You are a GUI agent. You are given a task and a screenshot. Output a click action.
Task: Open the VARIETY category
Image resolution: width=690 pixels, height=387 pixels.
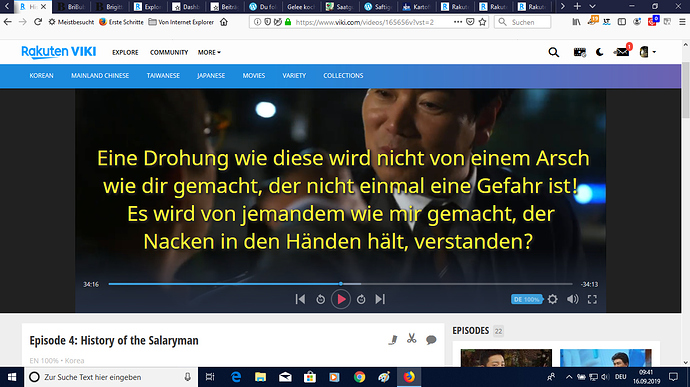click(x=294, y=76)
